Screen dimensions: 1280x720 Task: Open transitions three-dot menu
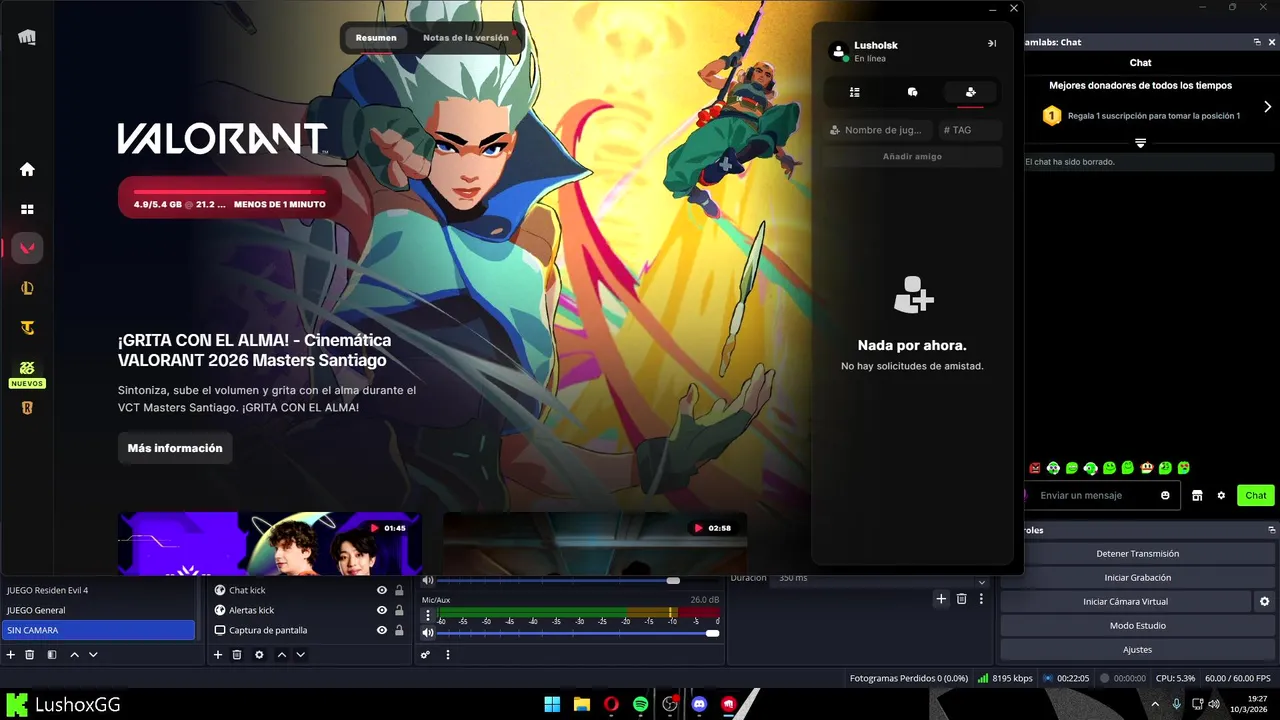click(x=981, y=599)
